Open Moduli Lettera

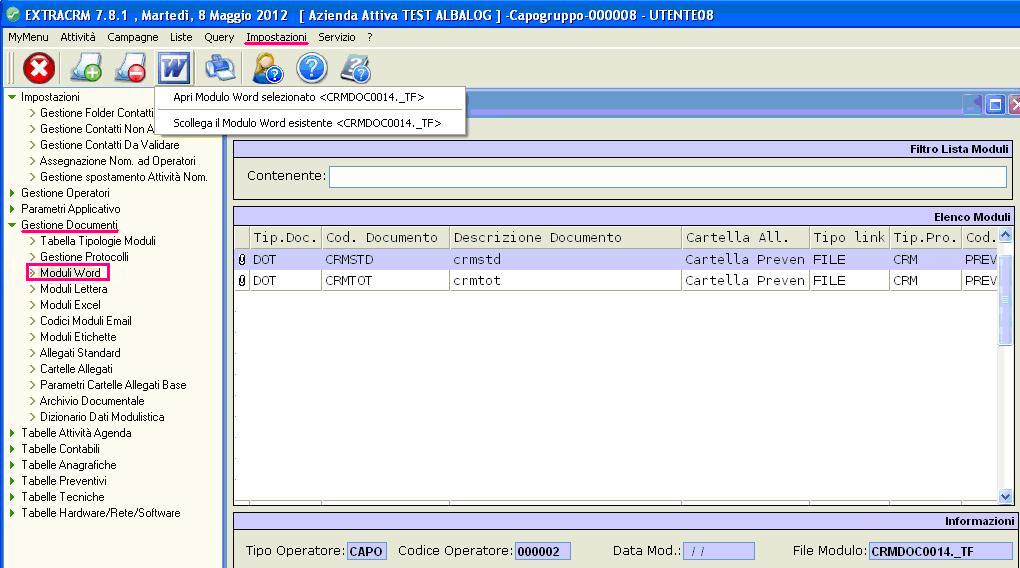[x=74, y=289]
